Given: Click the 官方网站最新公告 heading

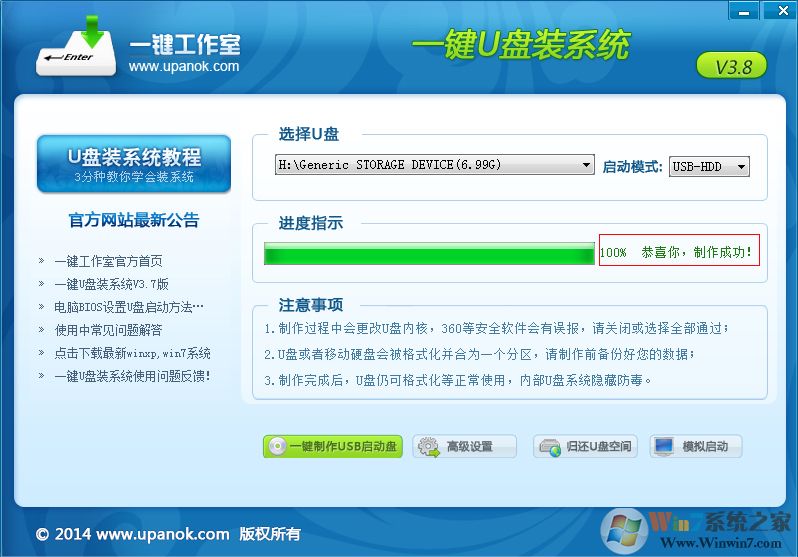Looking at the screenshot, I should [x=134, y=220].
